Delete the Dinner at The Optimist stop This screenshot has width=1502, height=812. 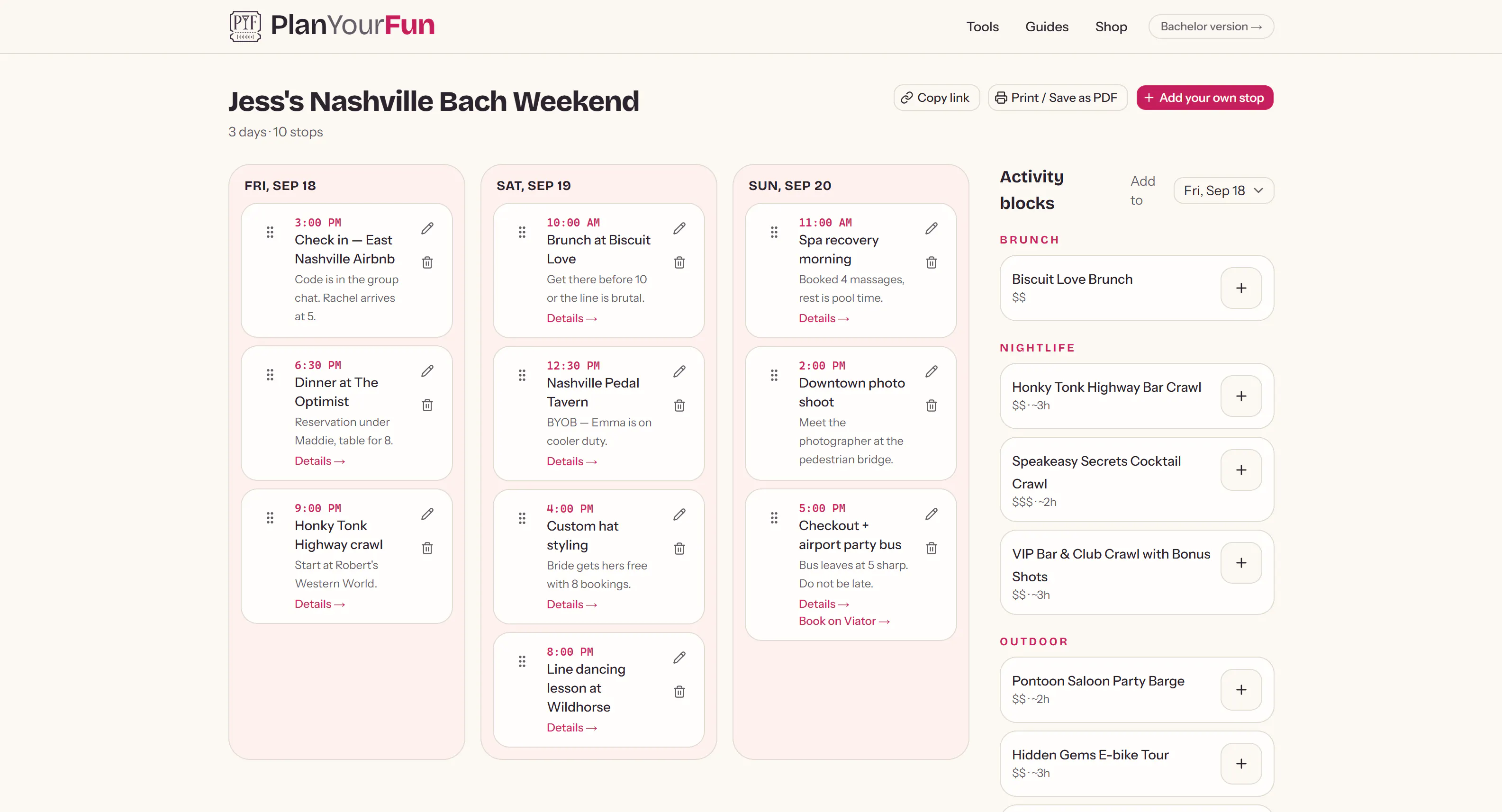pyautogui.click(x=427, y=405)
